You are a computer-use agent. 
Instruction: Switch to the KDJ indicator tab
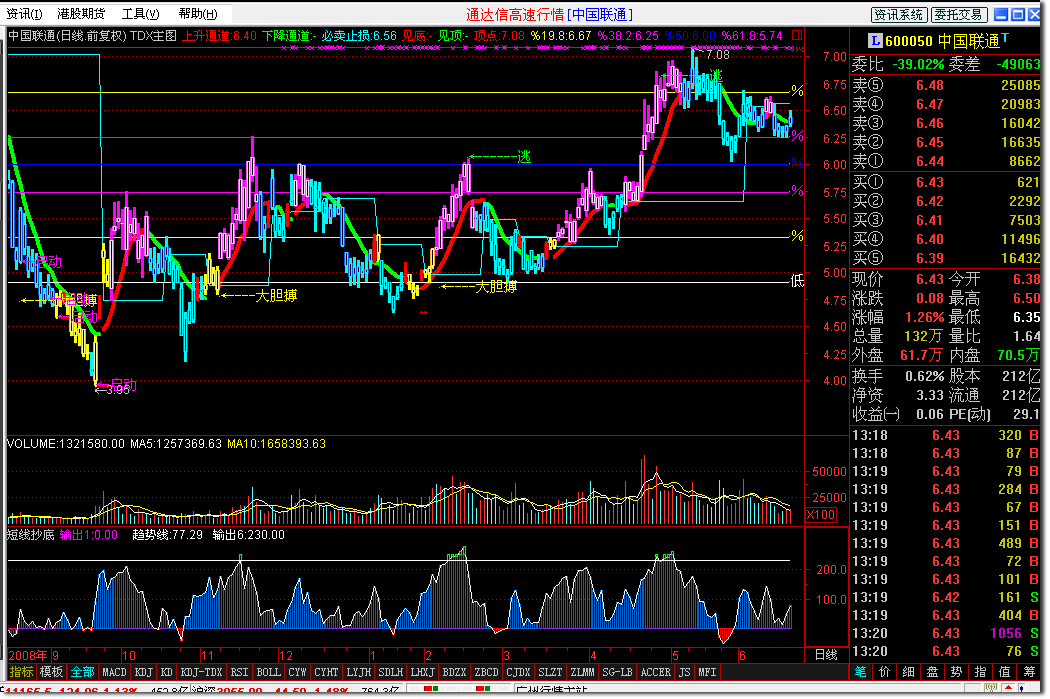[x=143, y=672]
